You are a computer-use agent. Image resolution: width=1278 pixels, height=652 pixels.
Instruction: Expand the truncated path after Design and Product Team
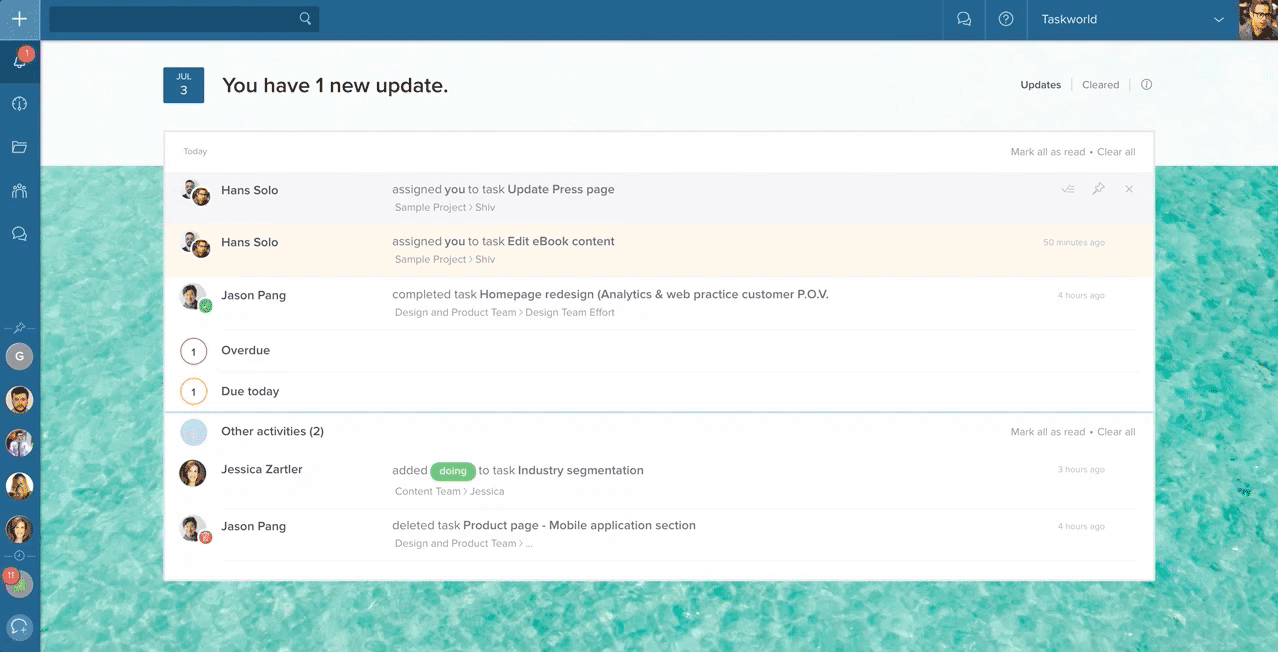[x=529, y=544]
